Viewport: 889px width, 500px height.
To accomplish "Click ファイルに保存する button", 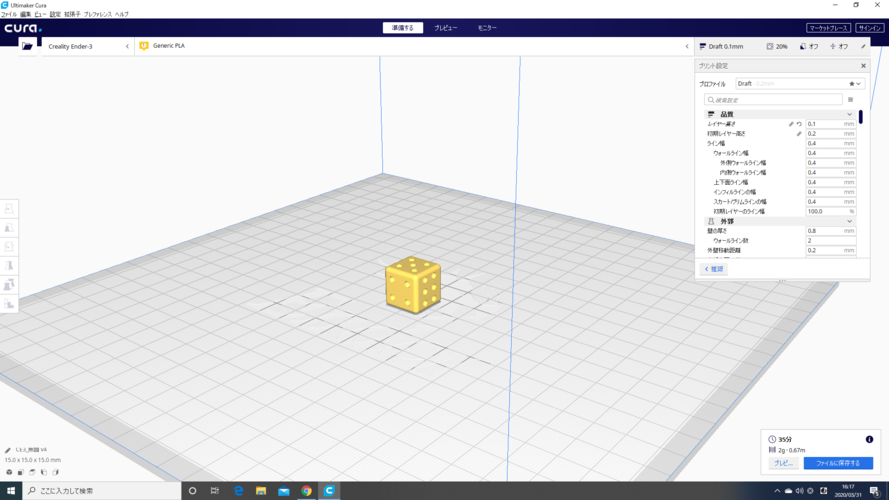I will click(x=838, y=463).
